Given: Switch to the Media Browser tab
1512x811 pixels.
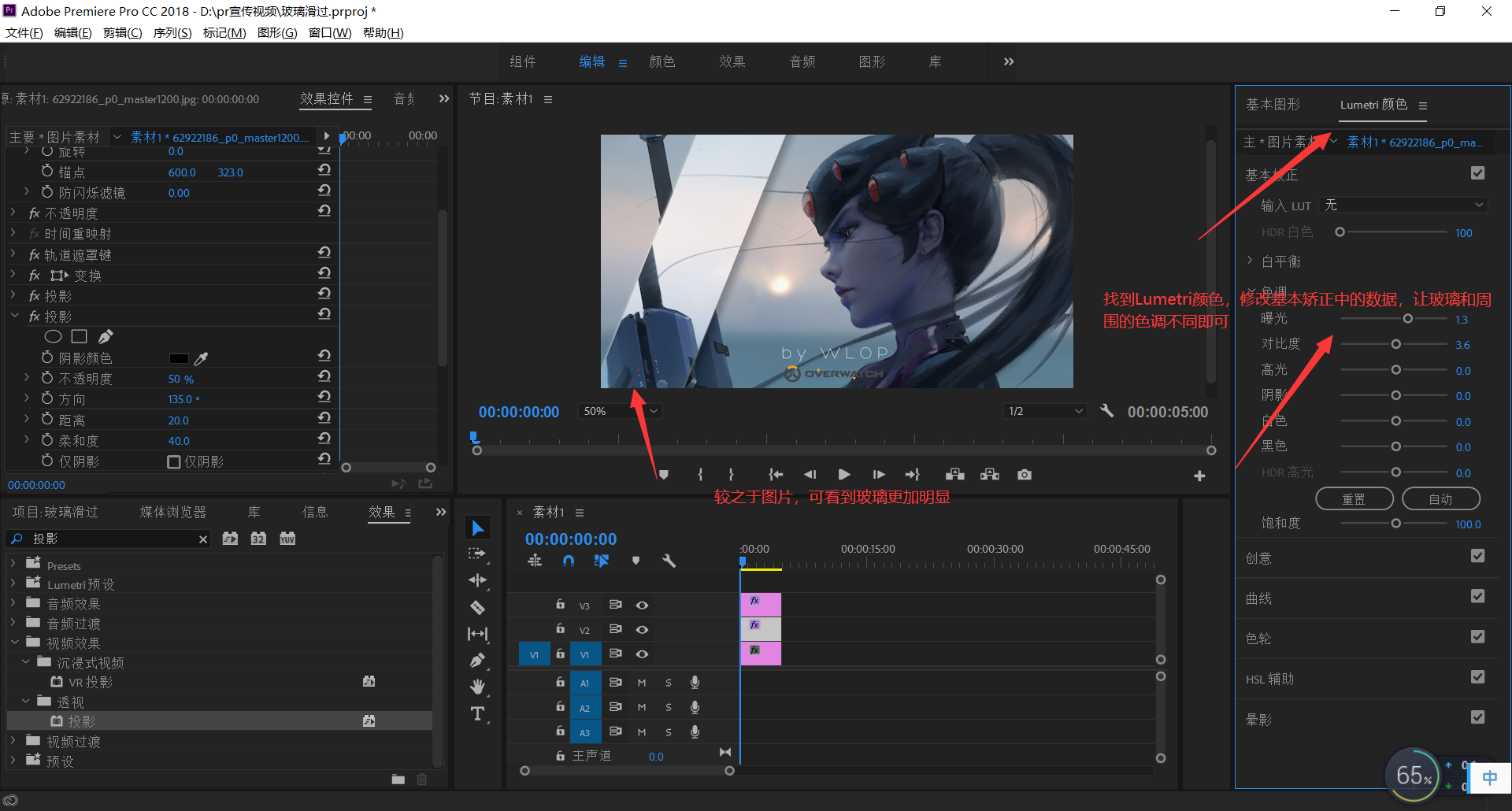Looking at the screenshot, I should click(172, 513).
